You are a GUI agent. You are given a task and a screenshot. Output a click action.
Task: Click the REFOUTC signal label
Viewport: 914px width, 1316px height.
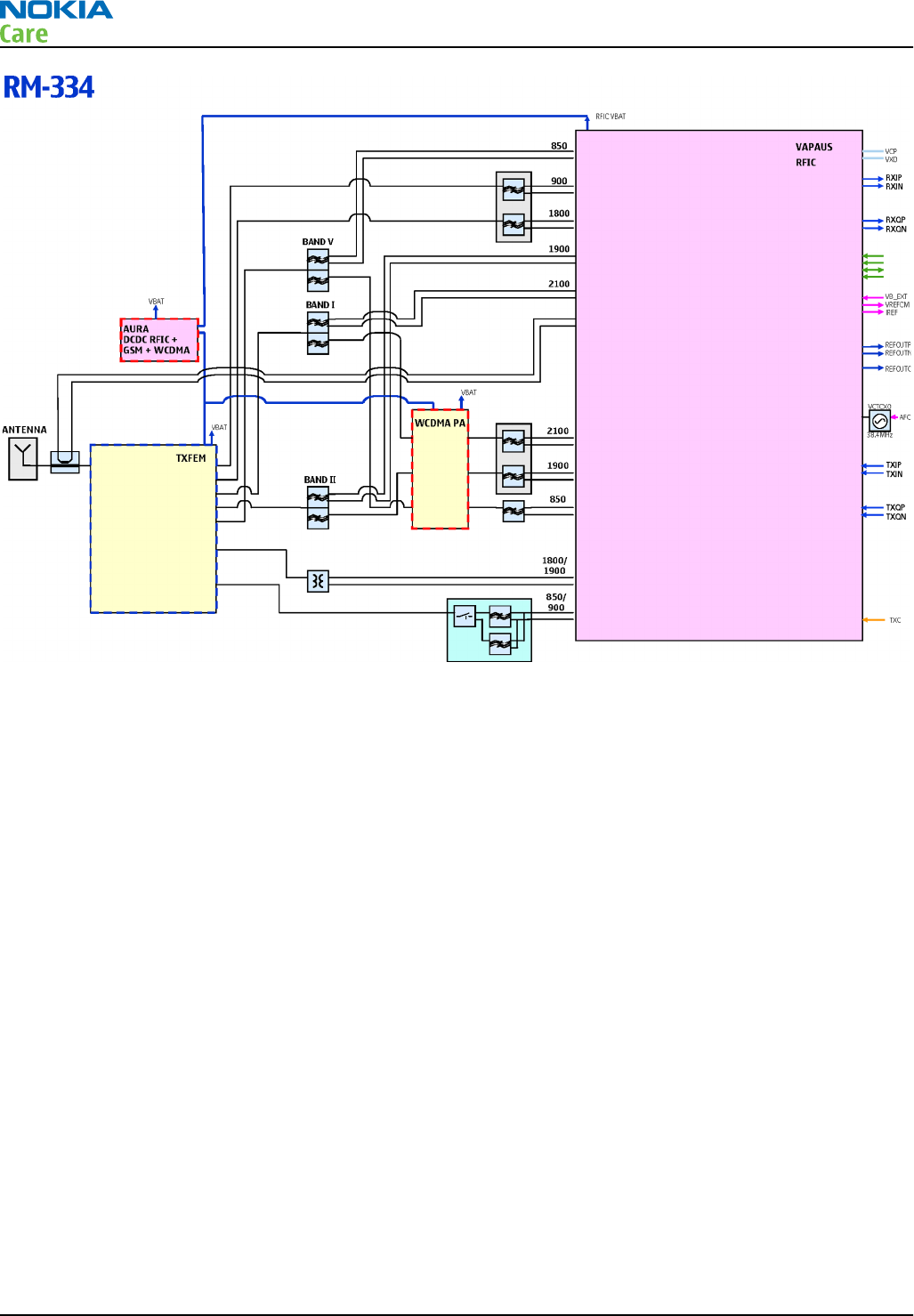coord(898,369)
